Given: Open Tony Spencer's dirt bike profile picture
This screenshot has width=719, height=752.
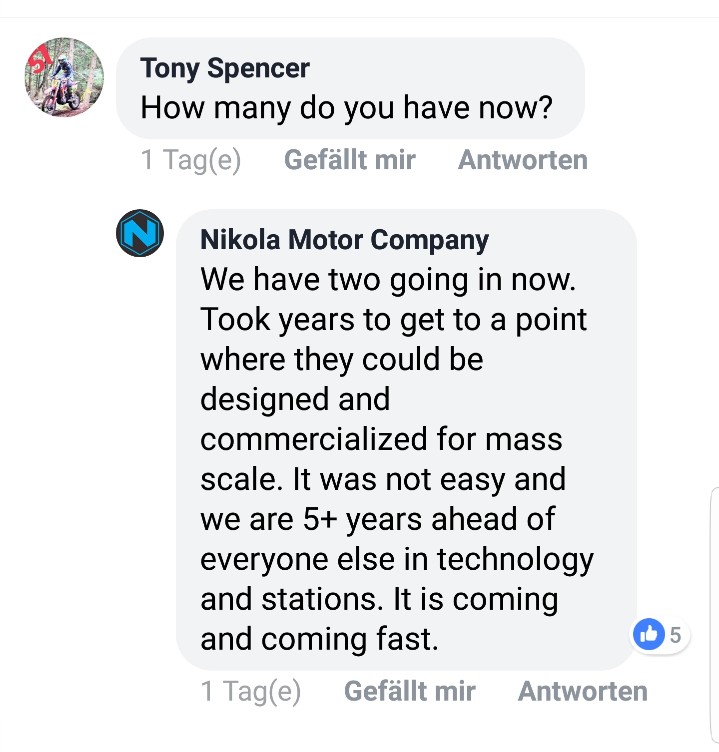Looking at the screenshot, I should point(64,79).
